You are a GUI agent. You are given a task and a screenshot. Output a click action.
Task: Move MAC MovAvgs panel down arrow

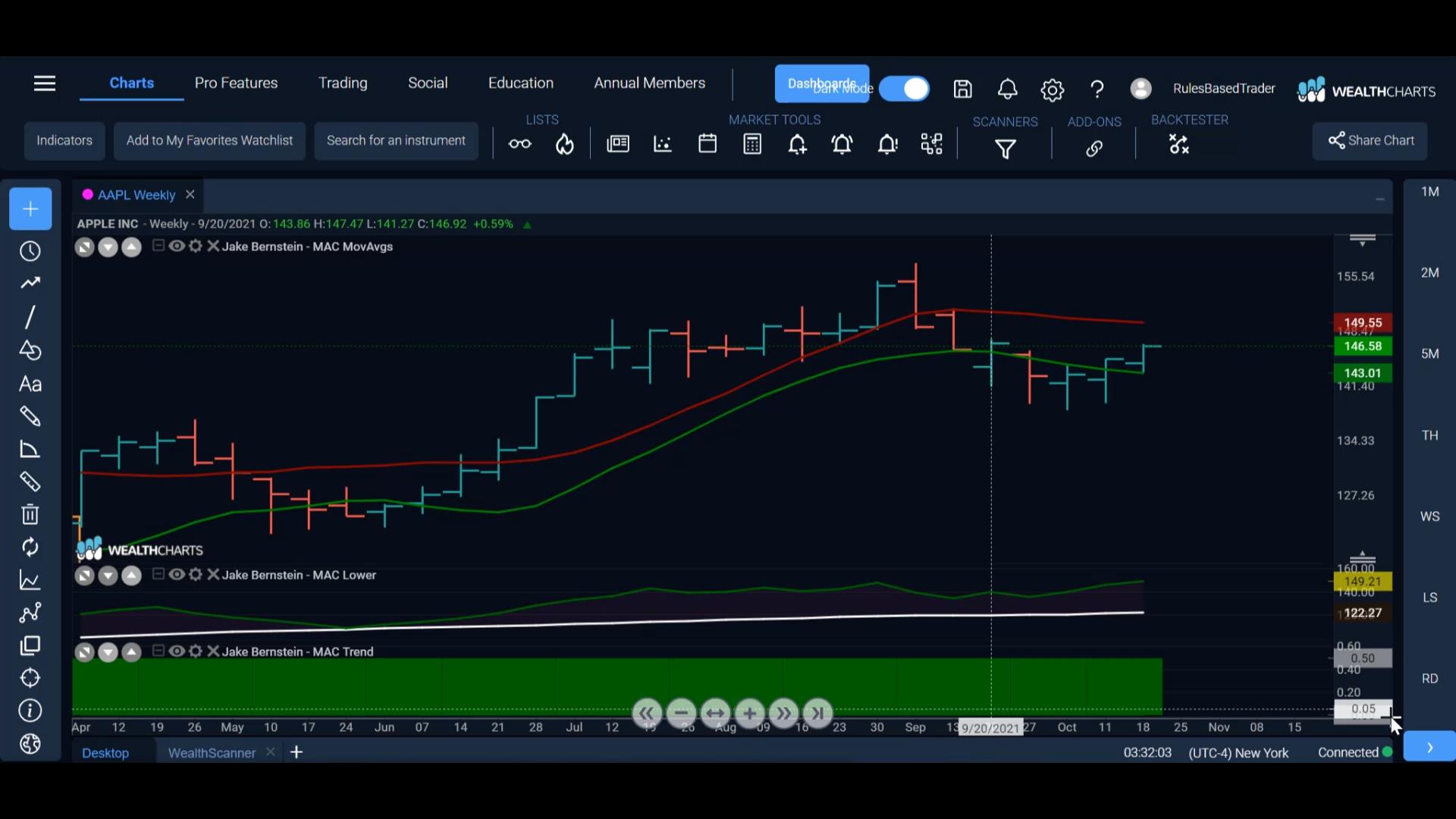108,247
